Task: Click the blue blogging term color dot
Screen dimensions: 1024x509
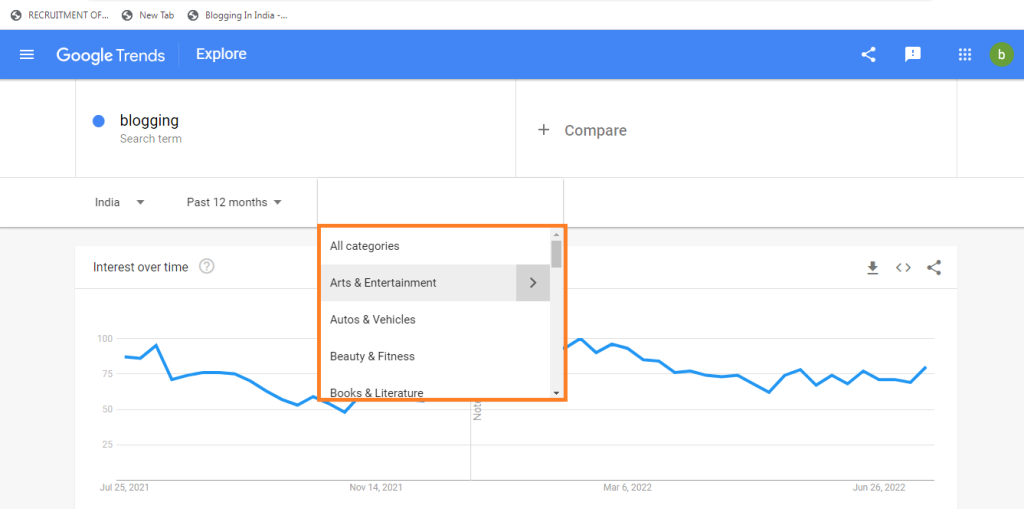Action: [99, 121]
